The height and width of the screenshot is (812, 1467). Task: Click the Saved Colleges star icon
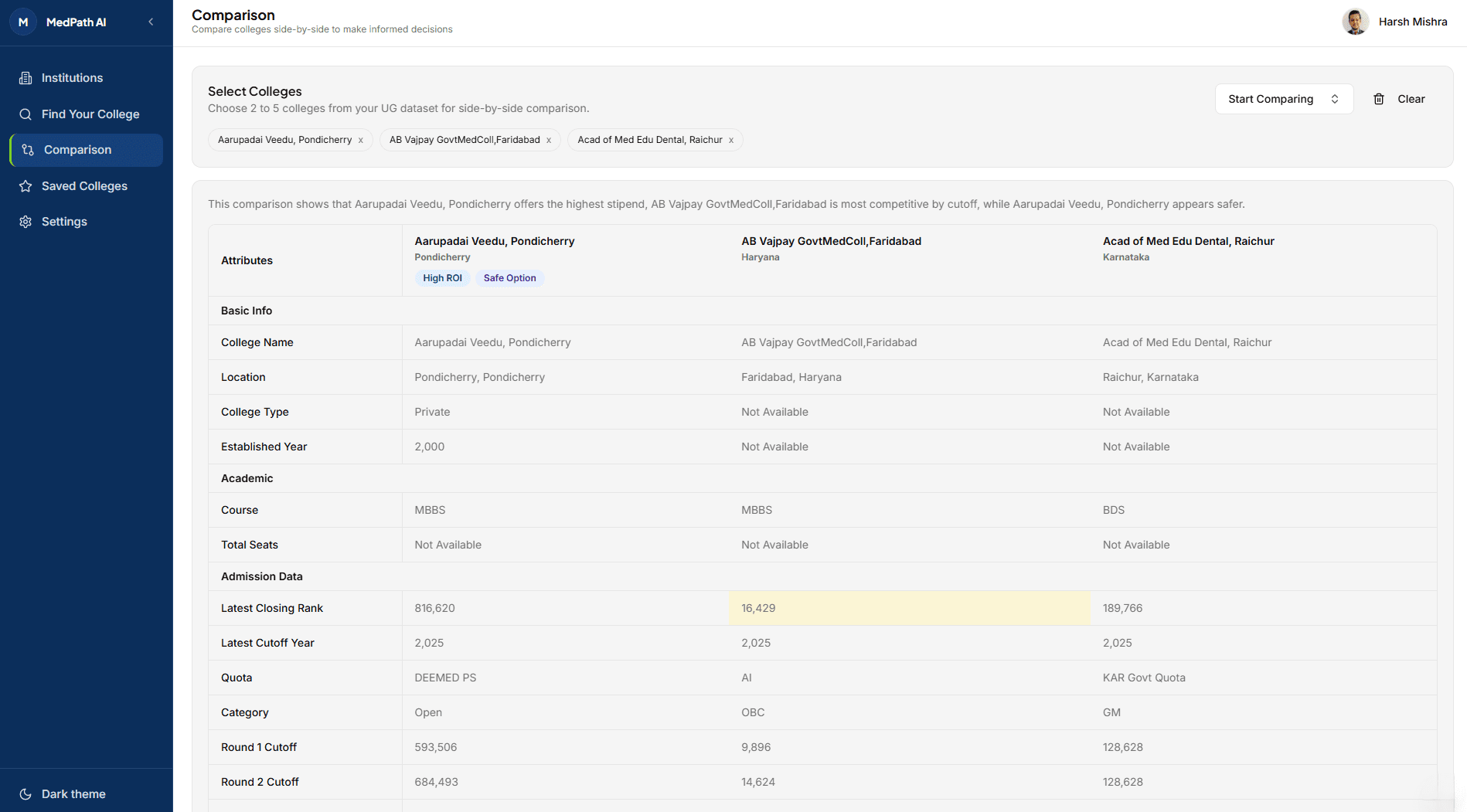[x=26, y=186]
